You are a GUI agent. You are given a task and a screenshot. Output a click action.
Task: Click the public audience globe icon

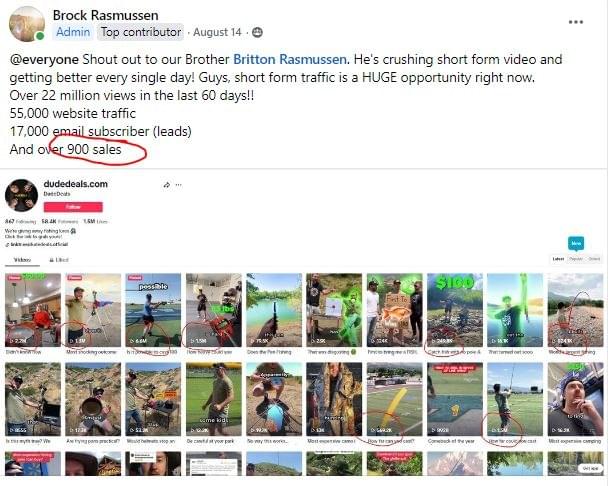point(258,32)
